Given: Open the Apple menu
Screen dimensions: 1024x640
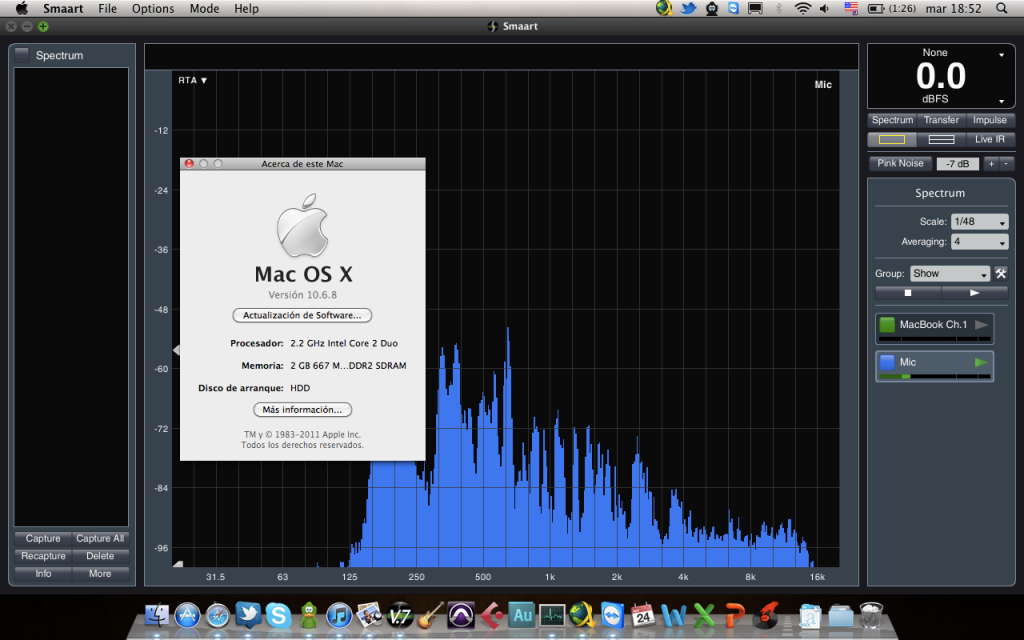Looking at the screenshot, I should point(22,8).
